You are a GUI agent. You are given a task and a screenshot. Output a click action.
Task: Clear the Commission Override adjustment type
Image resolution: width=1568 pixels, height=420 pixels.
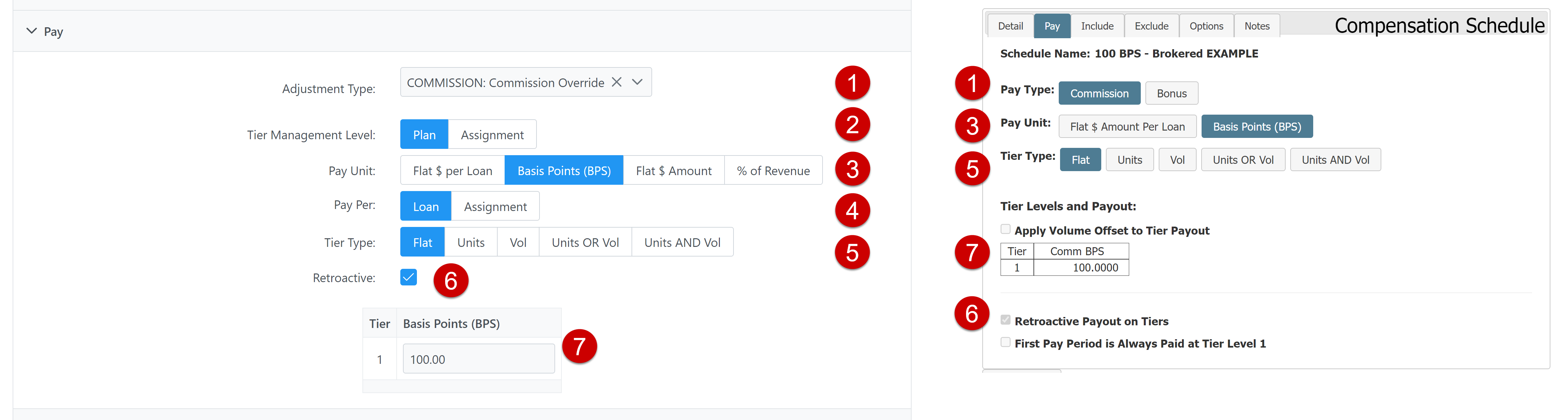(x=617, y=82)
